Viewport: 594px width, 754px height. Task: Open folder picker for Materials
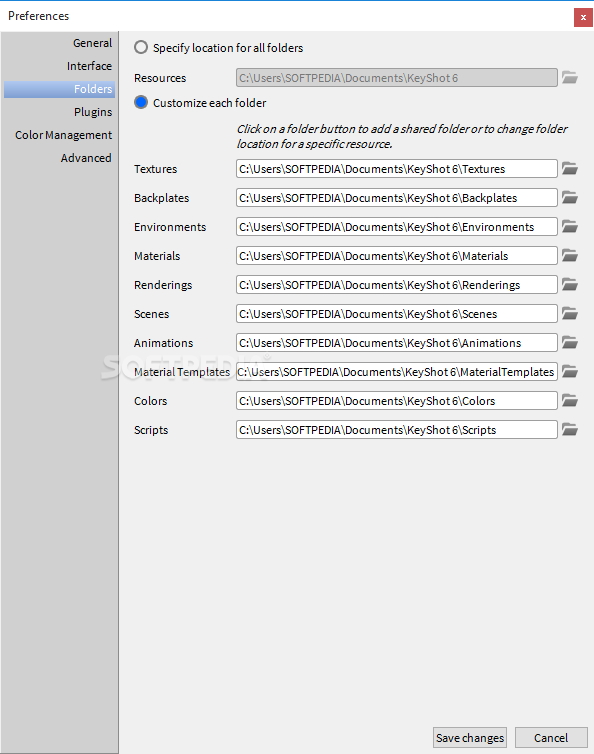coord(569,256)
